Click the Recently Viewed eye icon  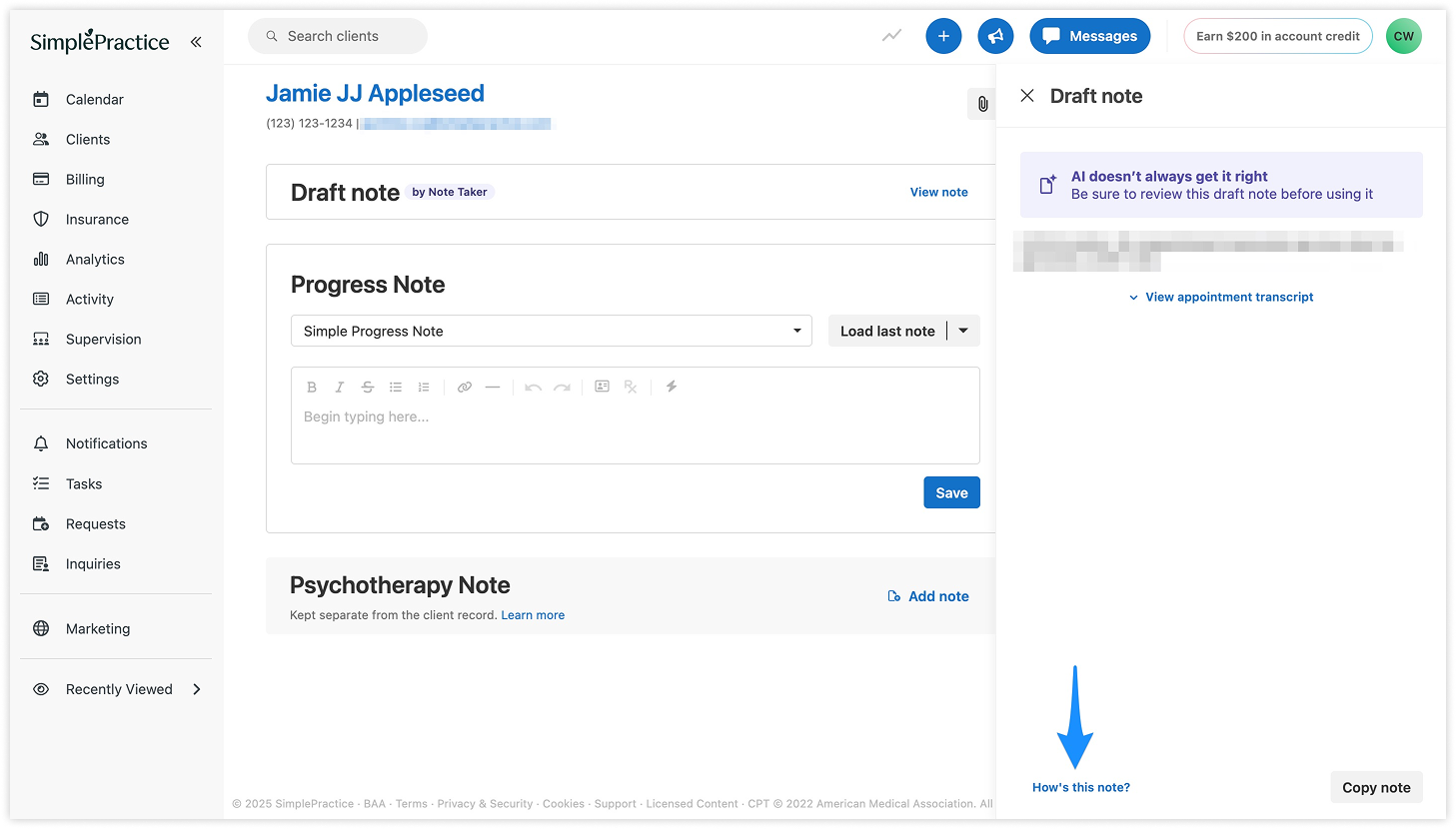point(41,689)
